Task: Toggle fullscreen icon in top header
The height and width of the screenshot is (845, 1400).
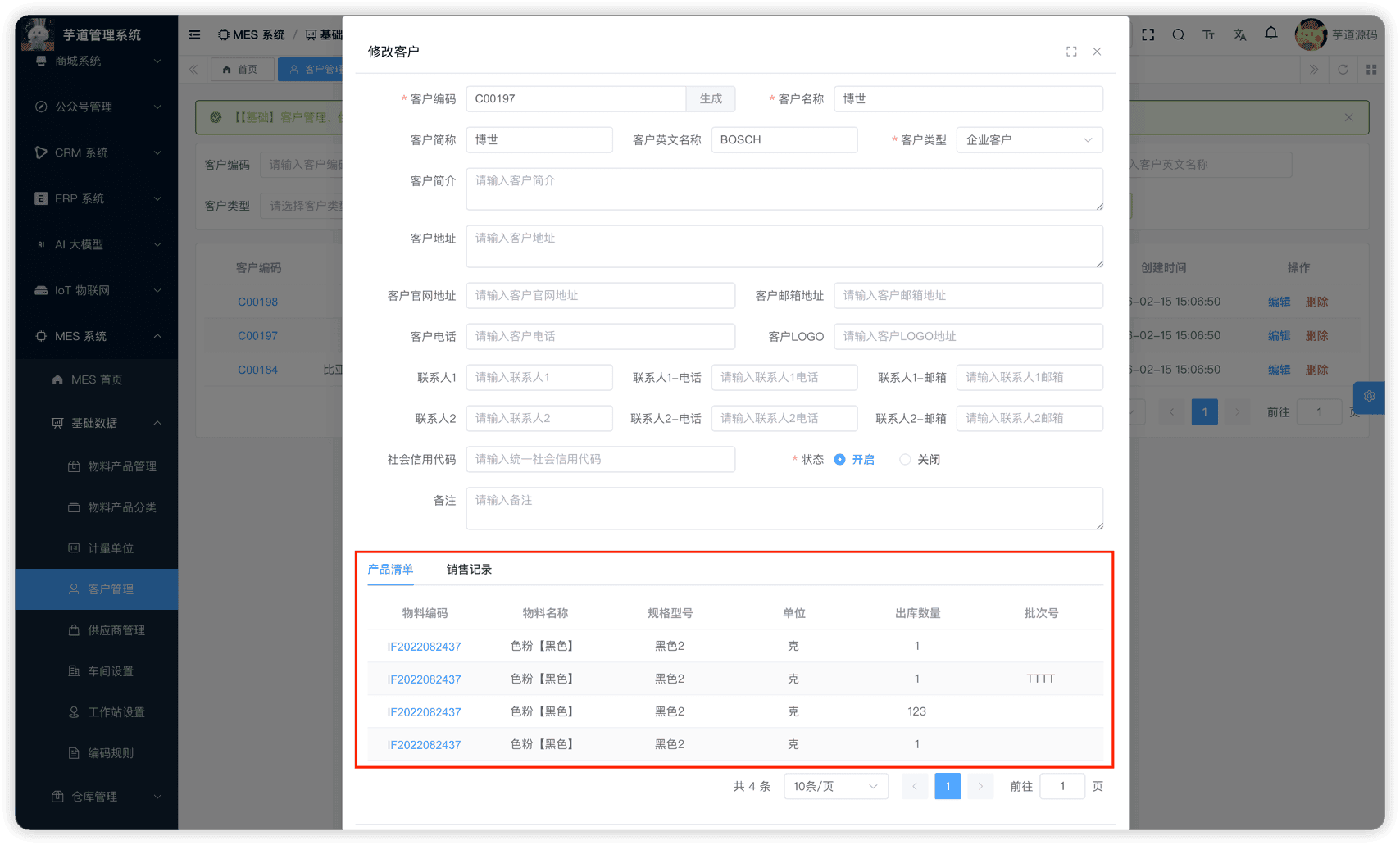Action: 1148,34
